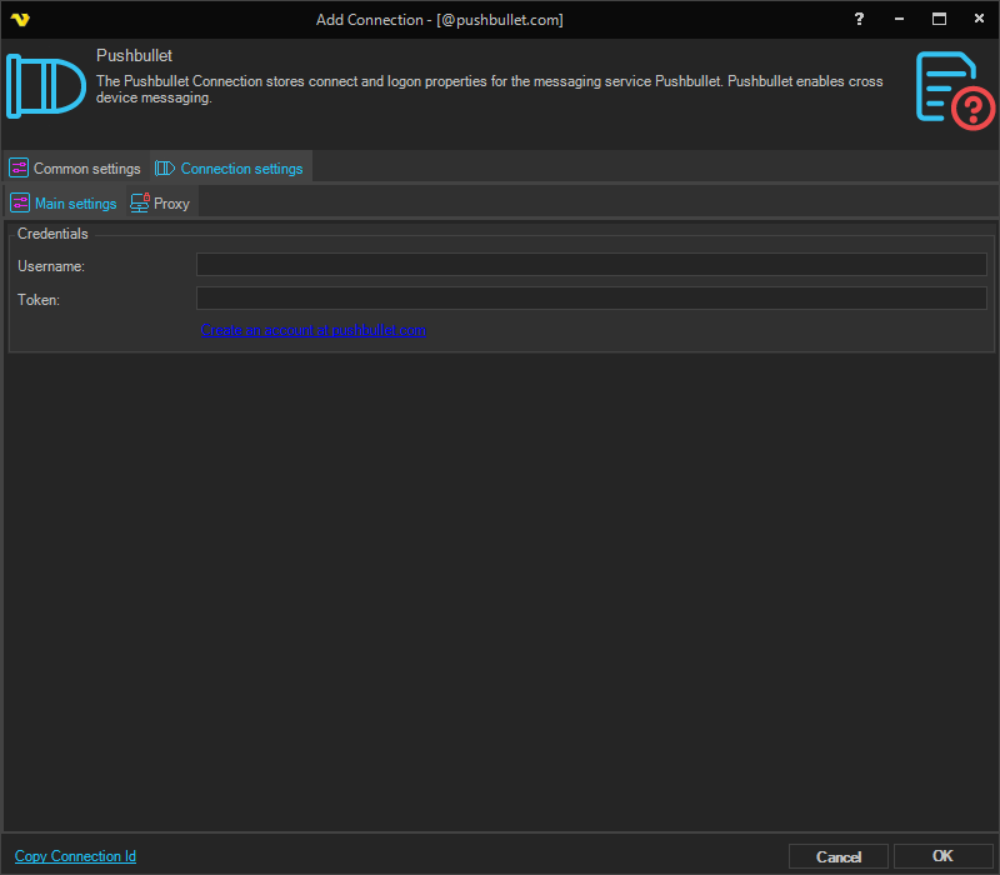
Task: Minimize the Add Connection window
Action: click(x=898, y=19)
